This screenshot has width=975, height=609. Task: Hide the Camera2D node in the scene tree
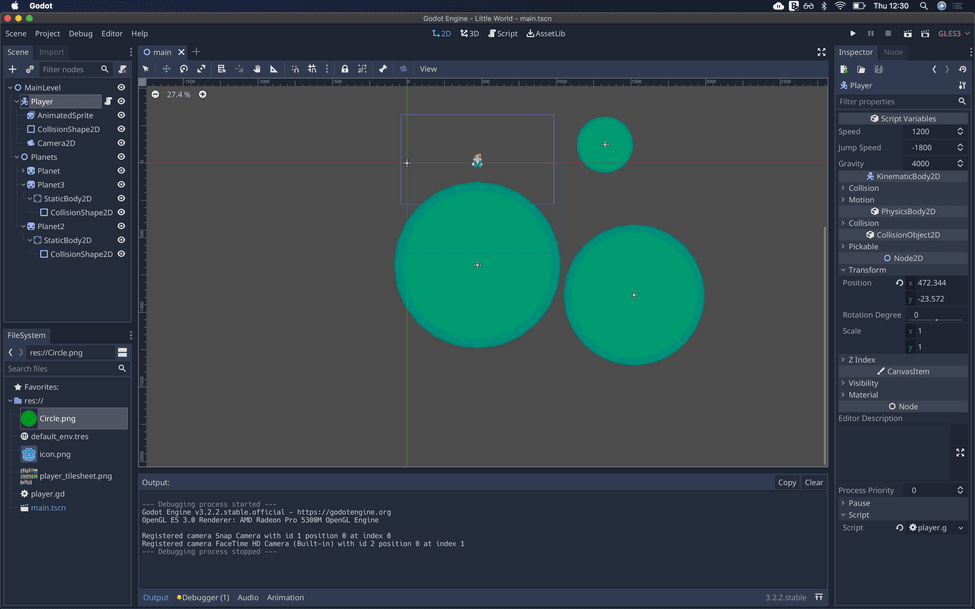(x=120, y=143)
